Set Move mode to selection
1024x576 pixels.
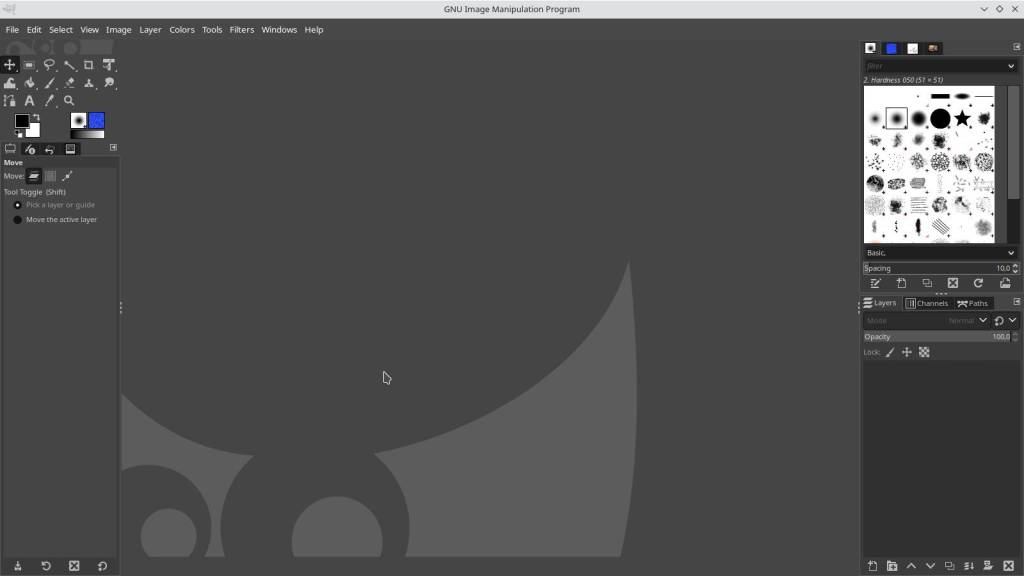click(x=50, y=176)
